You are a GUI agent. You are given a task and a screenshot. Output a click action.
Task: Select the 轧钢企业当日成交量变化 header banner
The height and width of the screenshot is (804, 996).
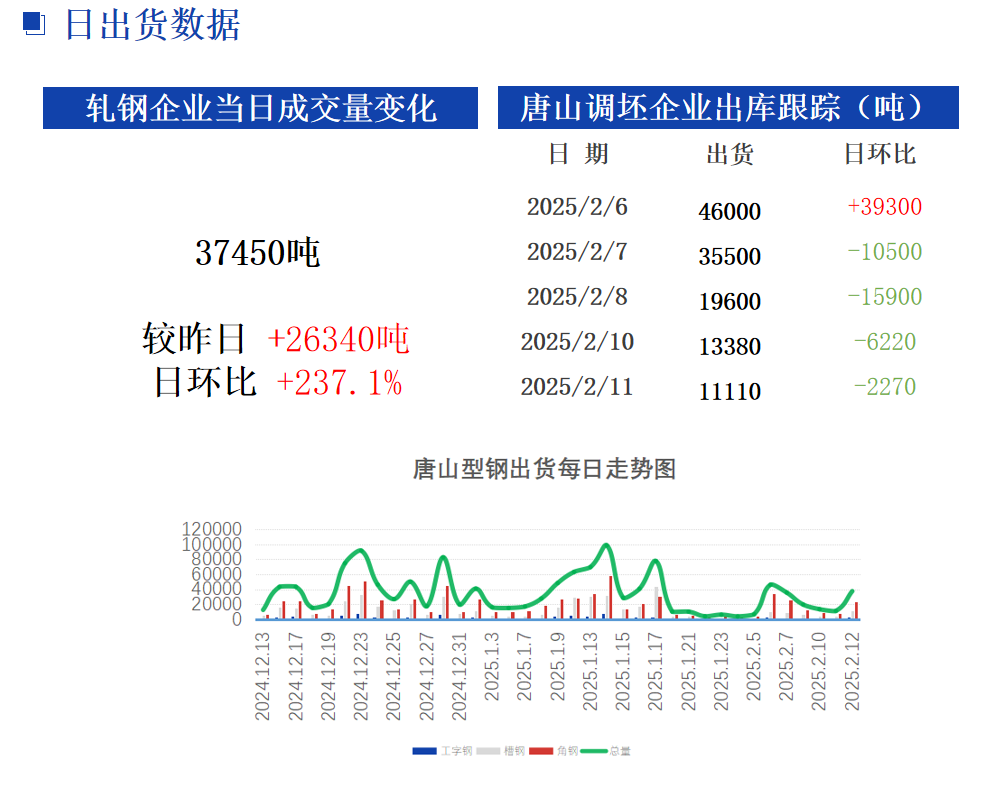(260, 108)
